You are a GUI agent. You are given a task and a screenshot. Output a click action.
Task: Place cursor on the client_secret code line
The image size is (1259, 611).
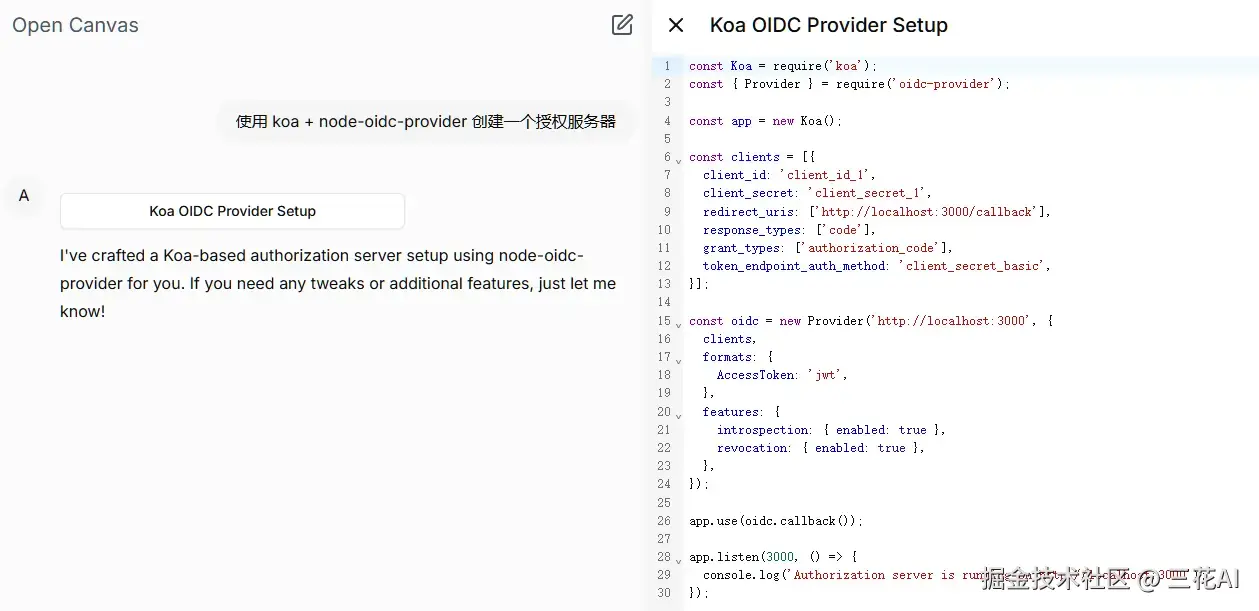click(x=816, y=193)
